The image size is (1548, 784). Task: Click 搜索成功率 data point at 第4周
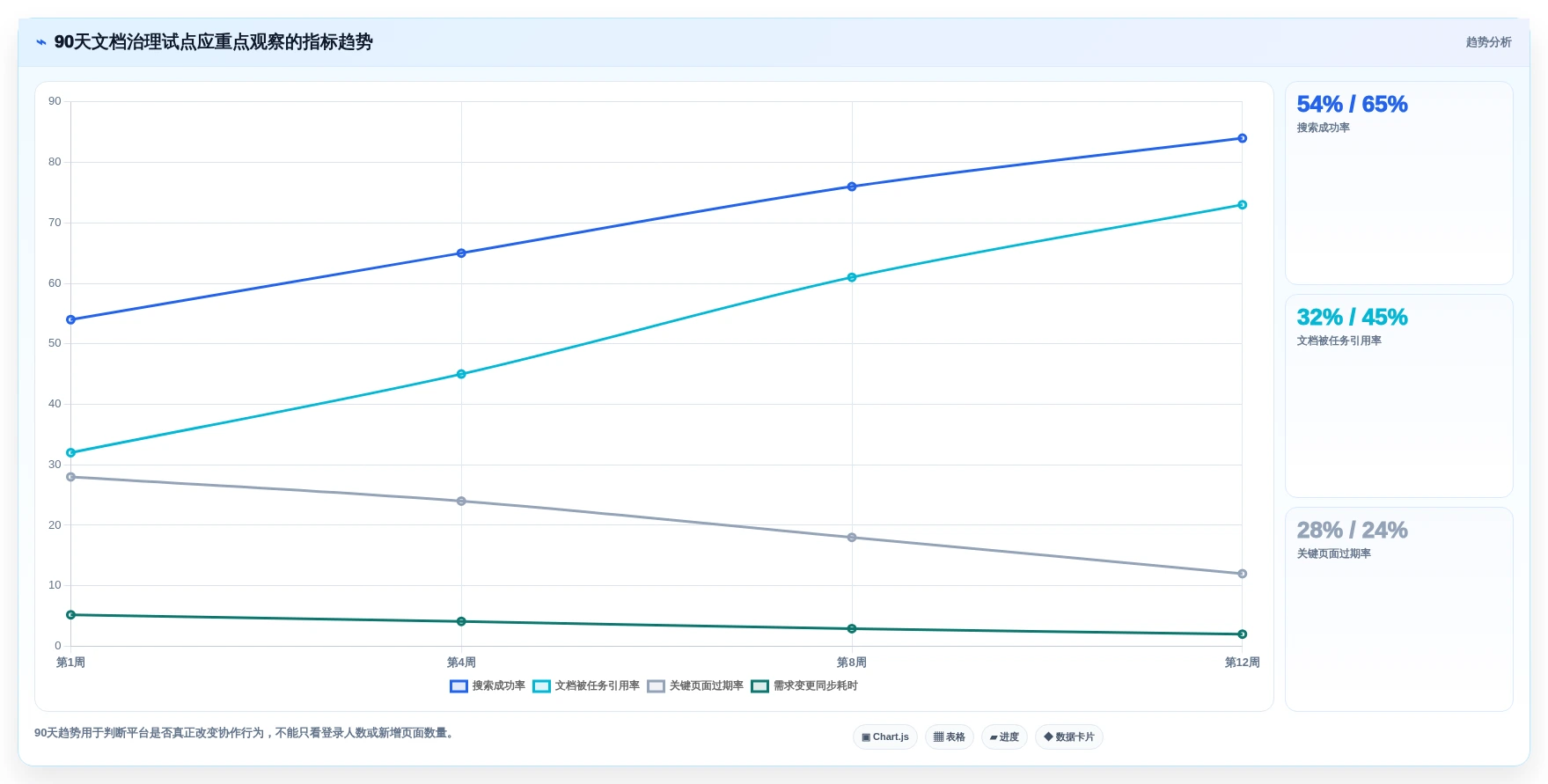tap(461, 253)
